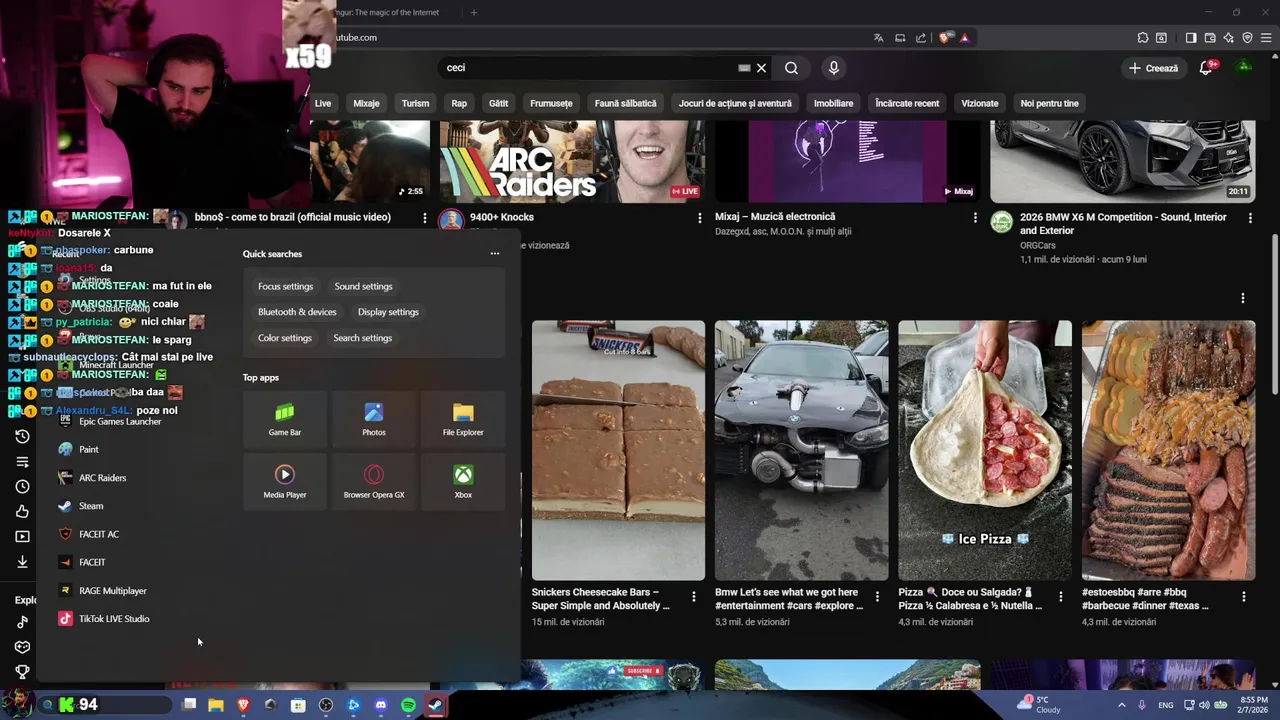This screenshot has height=720, width=1280.
Task: Open the YouTube sidebar Watch later clock
Action: click(x=22, y=487)
